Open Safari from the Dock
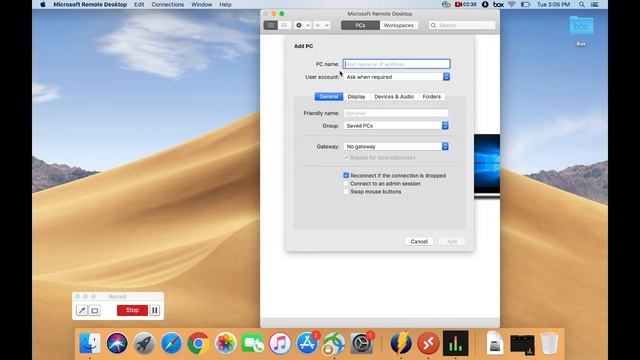Viewport: 640px width, 360px height. pos(171,343)
